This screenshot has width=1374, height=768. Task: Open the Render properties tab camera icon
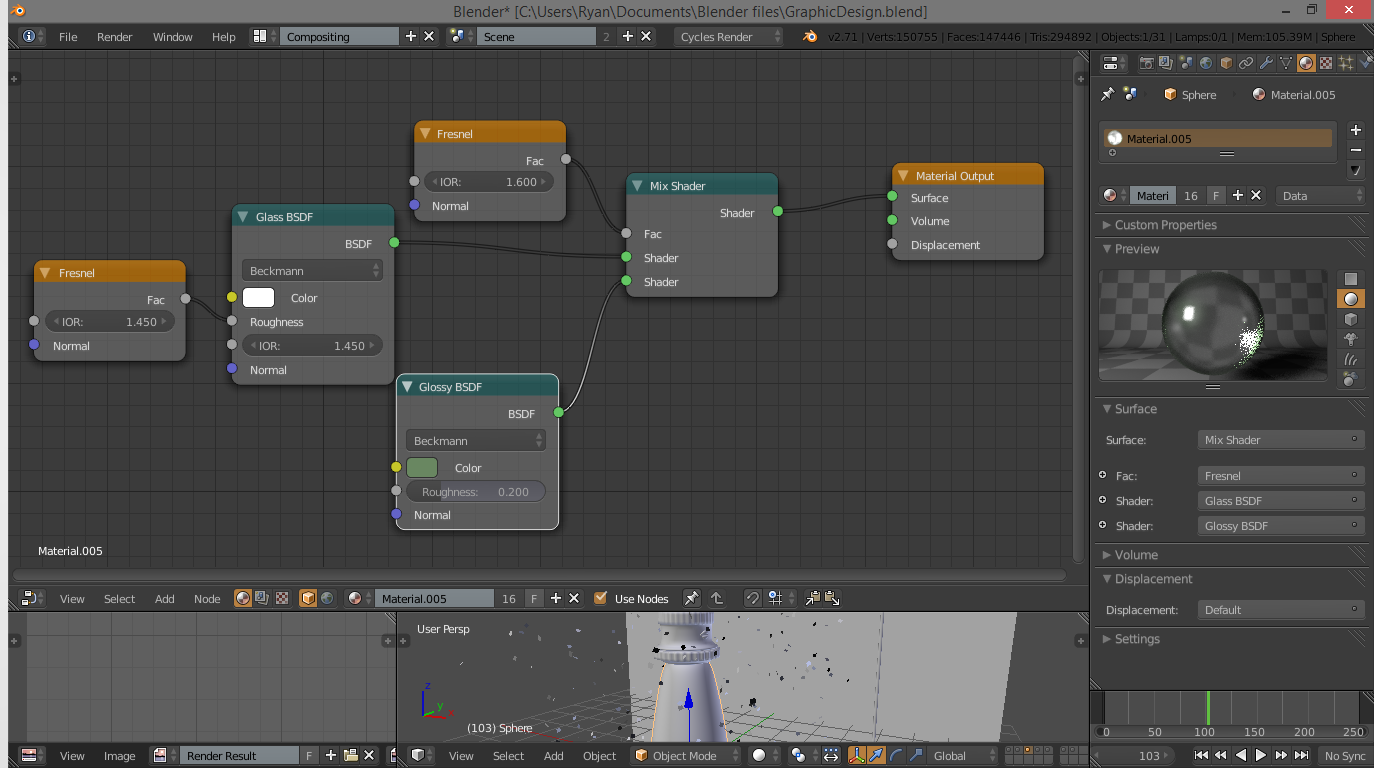pos(1147,63)
